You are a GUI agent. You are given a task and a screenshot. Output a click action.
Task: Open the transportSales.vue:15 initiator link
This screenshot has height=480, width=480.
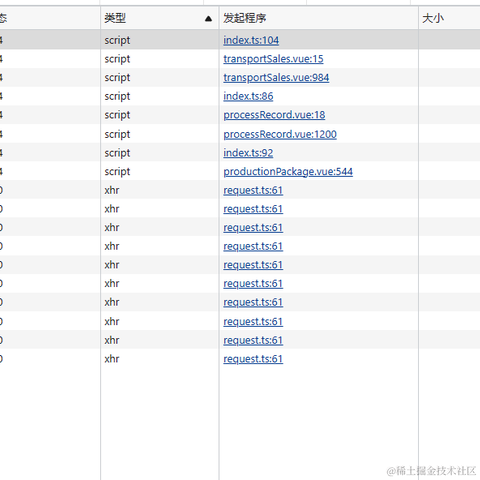[273, 59]
